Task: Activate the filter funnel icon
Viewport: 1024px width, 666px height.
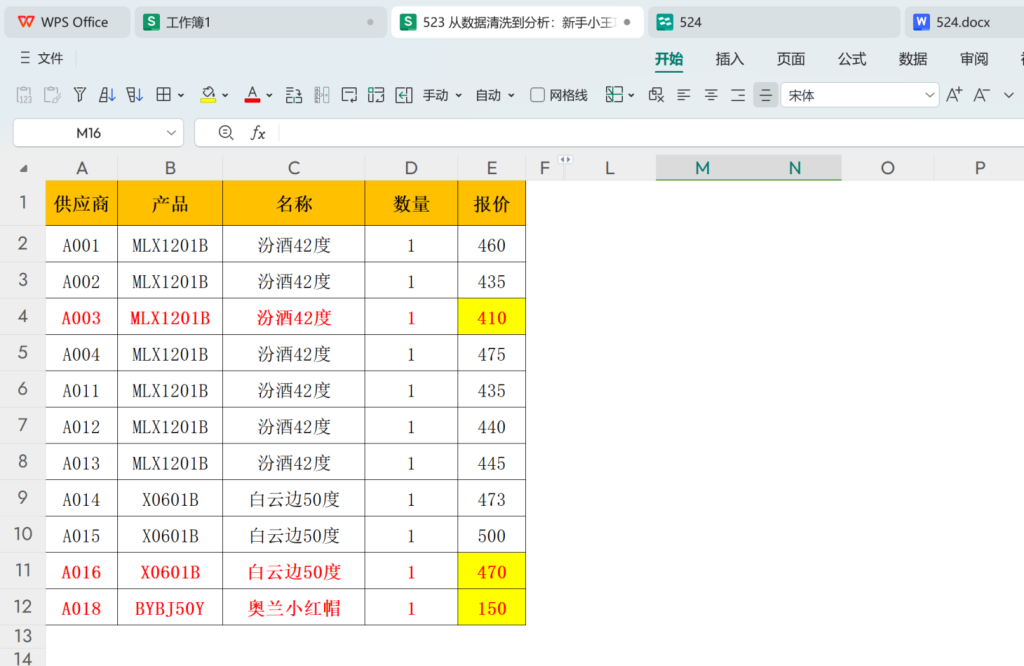Action: pos(80,95)
